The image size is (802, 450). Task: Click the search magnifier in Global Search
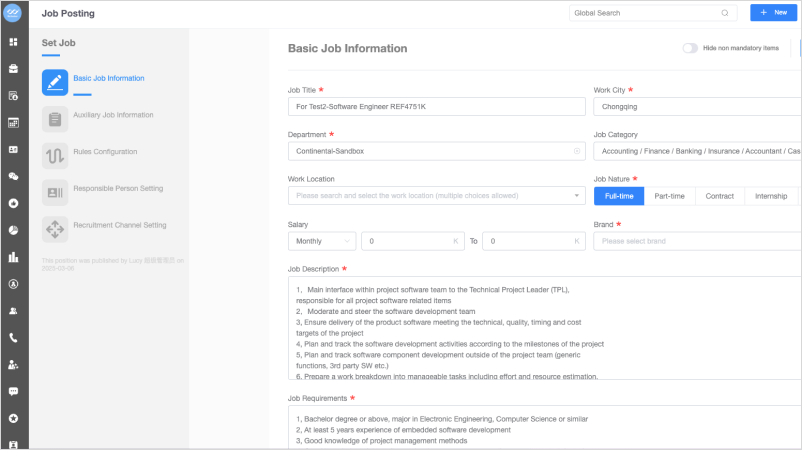725,13
